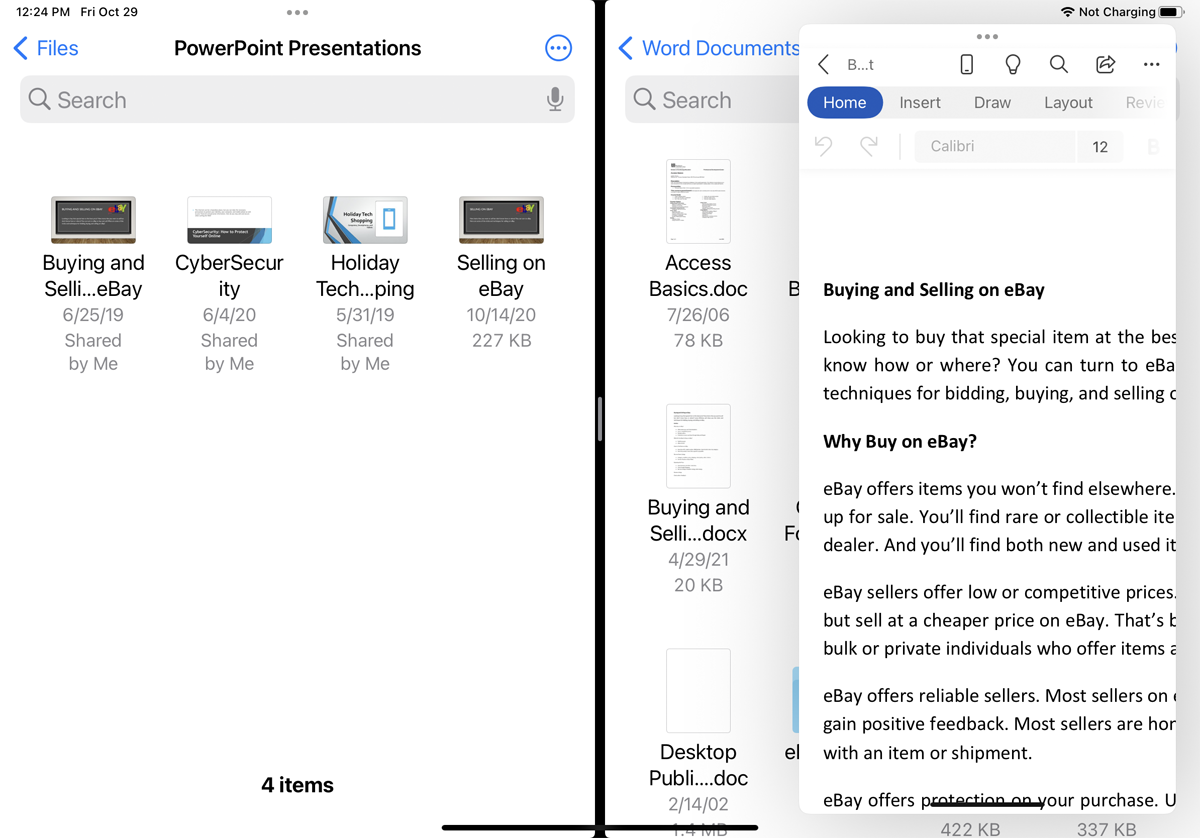
Task: Select the Home ribbon tab
Action: click(845, 102)
